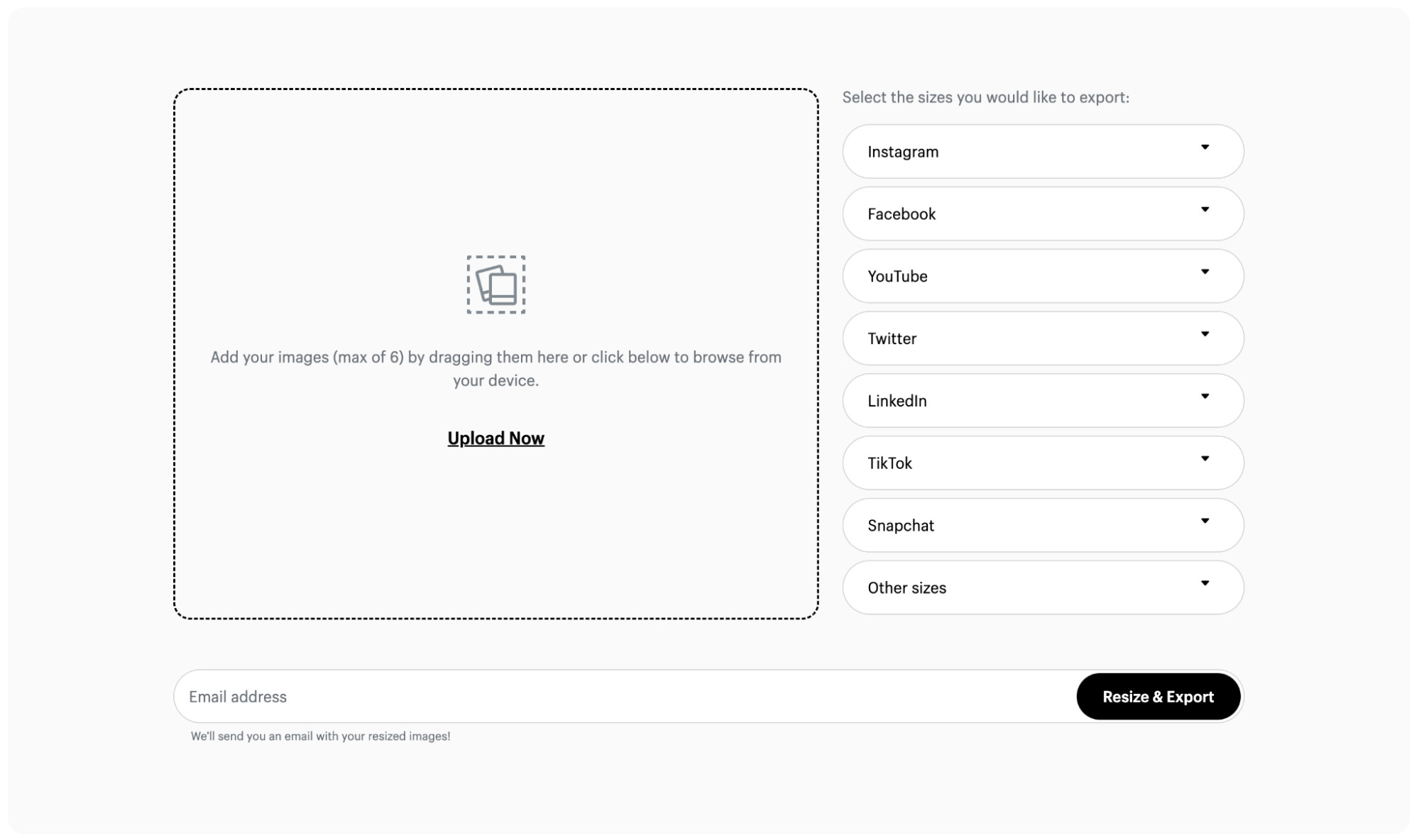Expand the Other sizes dropdown
1419x840 pixels.
click(x=1043, y=587)
